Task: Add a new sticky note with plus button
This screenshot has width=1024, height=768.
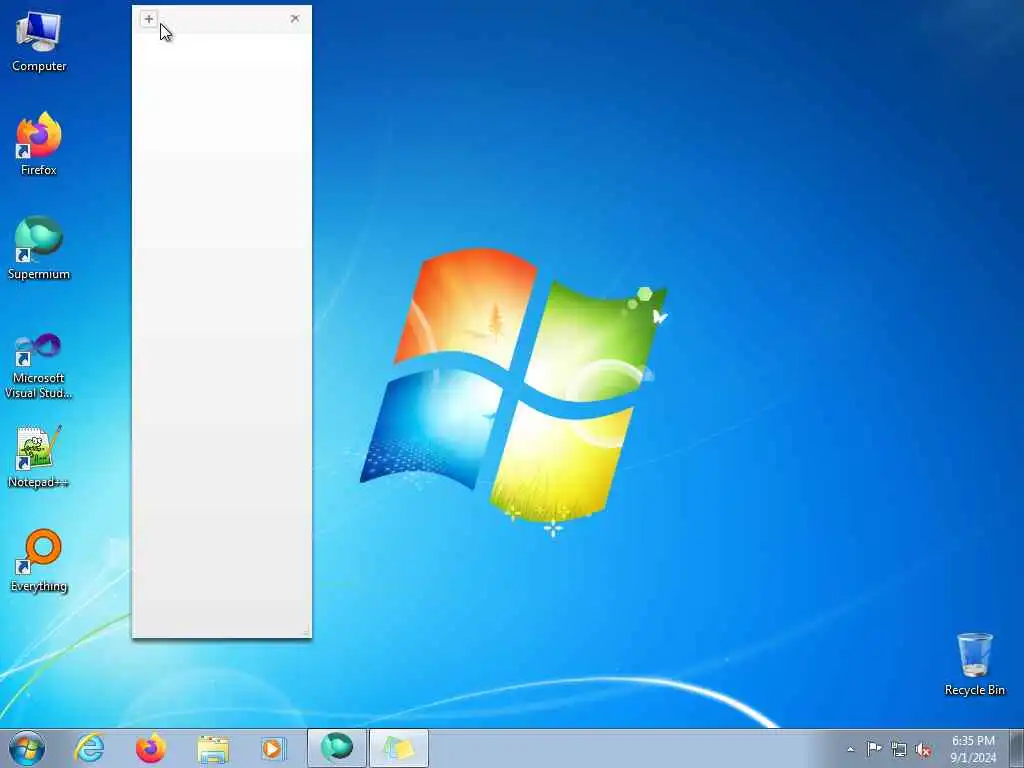Action: (149, 19)
